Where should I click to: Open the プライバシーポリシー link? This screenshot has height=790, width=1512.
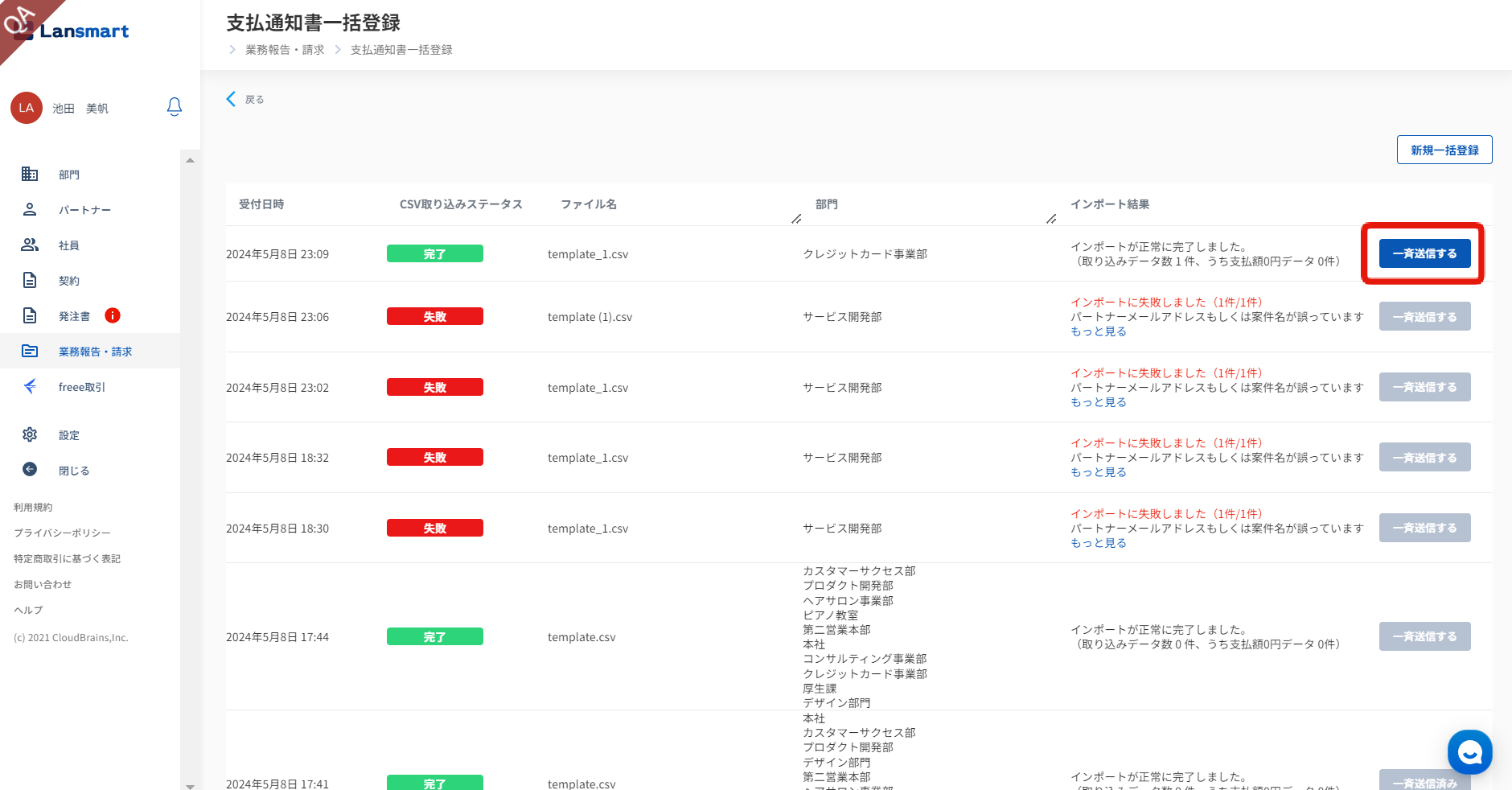pyautogui.click(x=62, y=533)
